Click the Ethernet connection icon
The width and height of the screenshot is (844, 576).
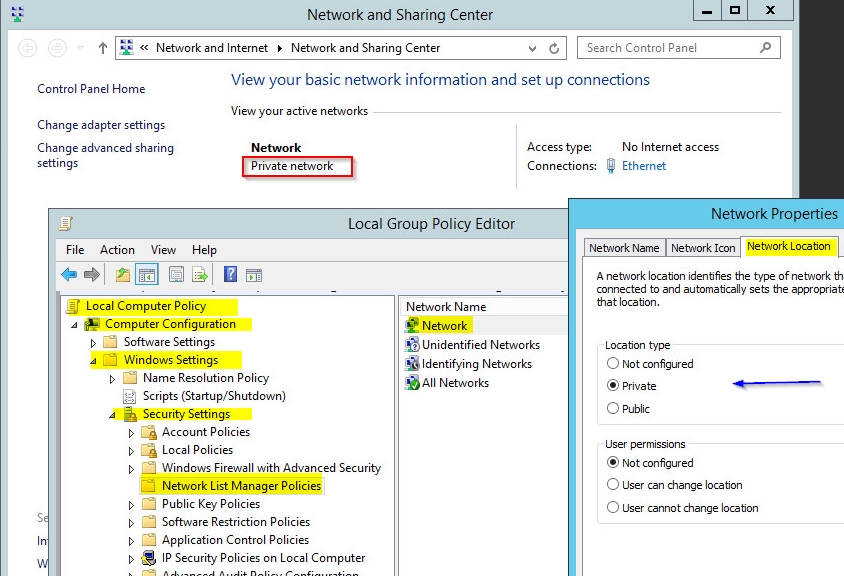(x=610, y=166)
